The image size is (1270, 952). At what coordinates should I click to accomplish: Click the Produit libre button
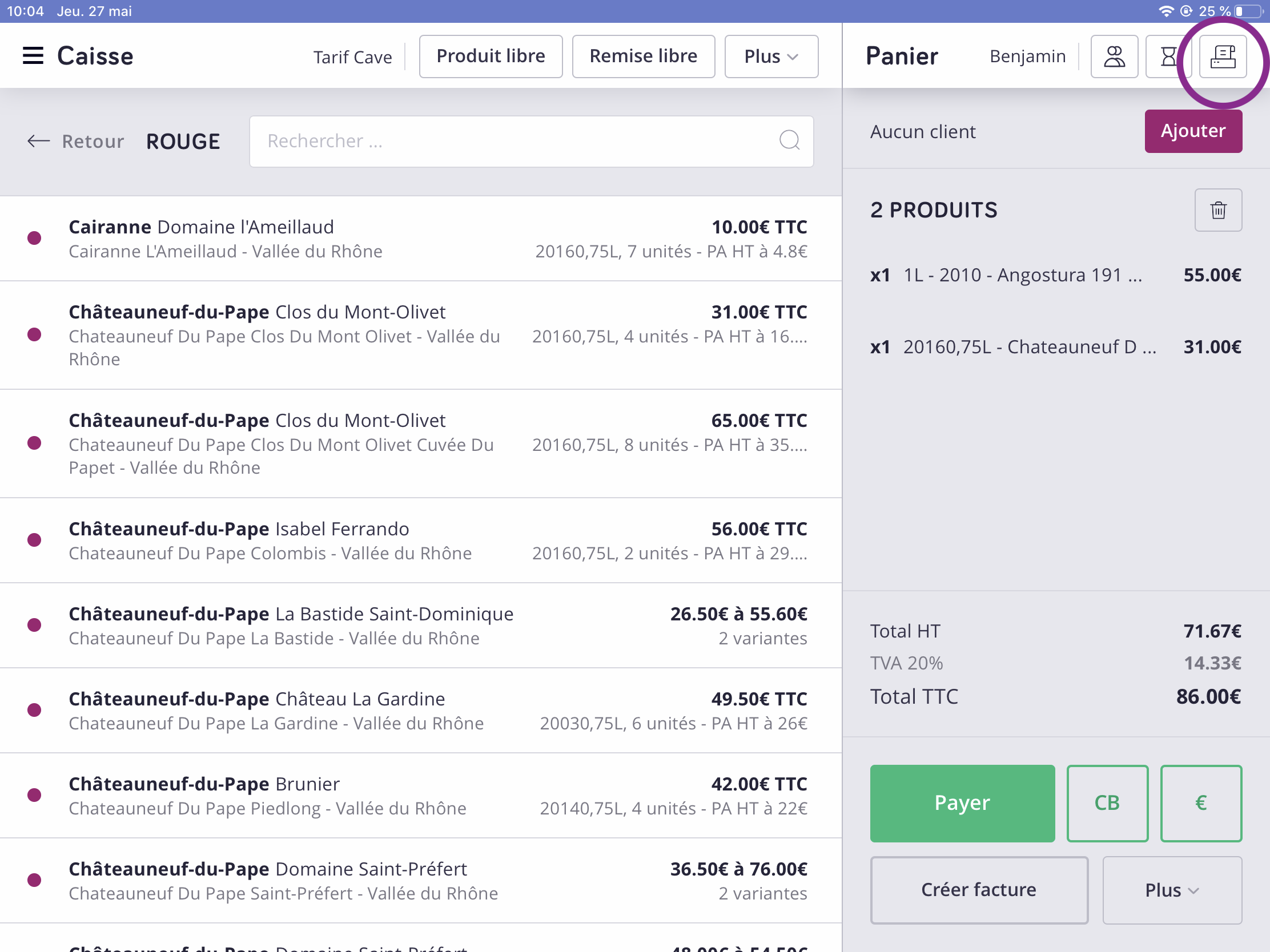491,57
